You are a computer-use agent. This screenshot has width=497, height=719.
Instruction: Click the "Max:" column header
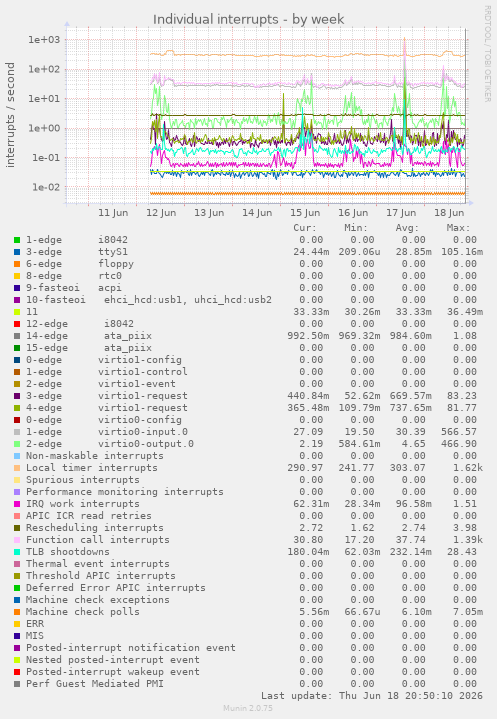pyautogui.click(x=458, y=228)
